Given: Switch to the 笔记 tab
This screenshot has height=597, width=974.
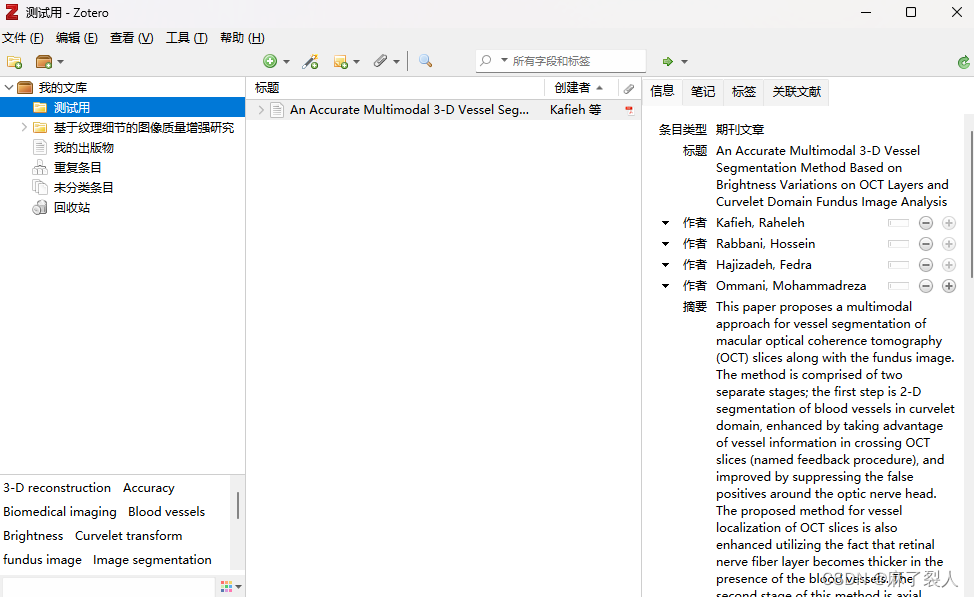Looking at the screenshot, I should click(x=703, y=91).
